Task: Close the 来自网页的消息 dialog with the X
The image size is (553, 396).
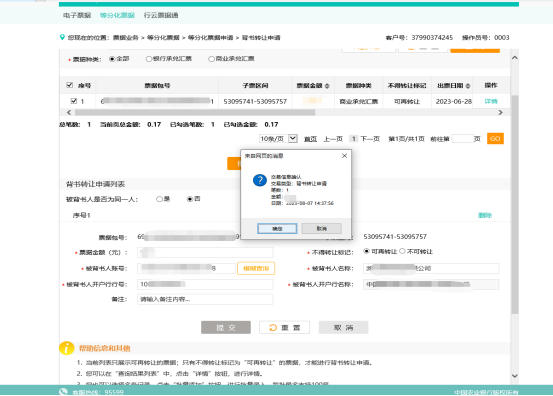Action: point(345,156)
